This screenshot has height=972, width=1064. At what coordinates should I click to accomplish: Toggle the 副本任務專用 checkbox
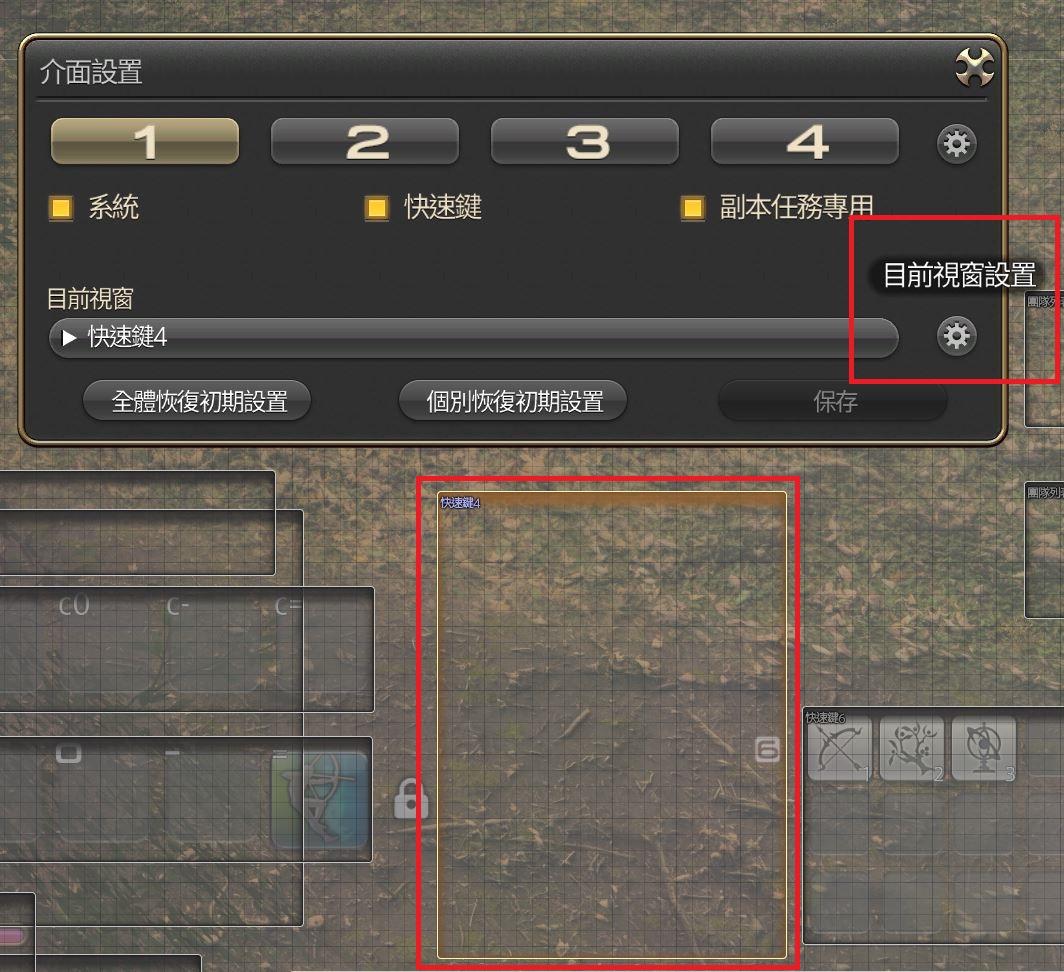point(692,208)
